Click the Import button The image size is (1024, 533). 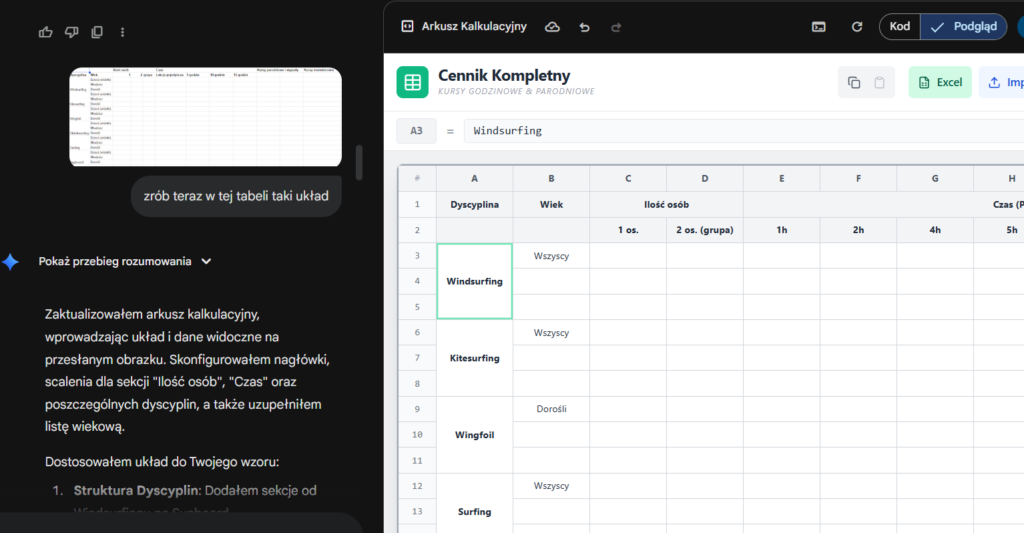coord(1003,83)
